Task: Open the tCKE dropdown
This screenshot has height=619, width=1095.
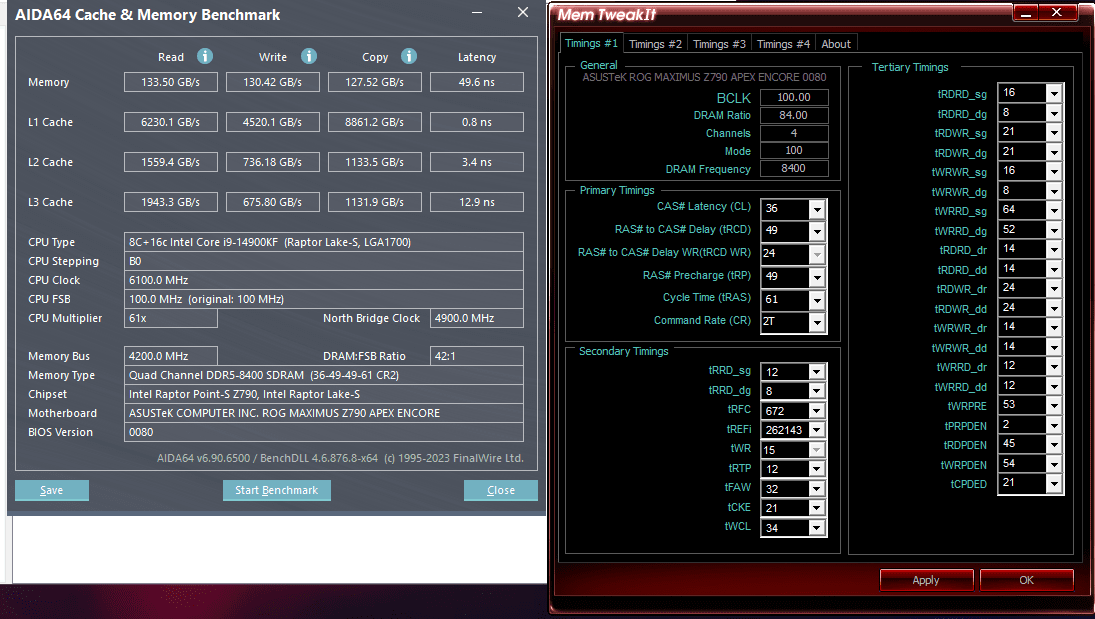Action: click(816, 508)
